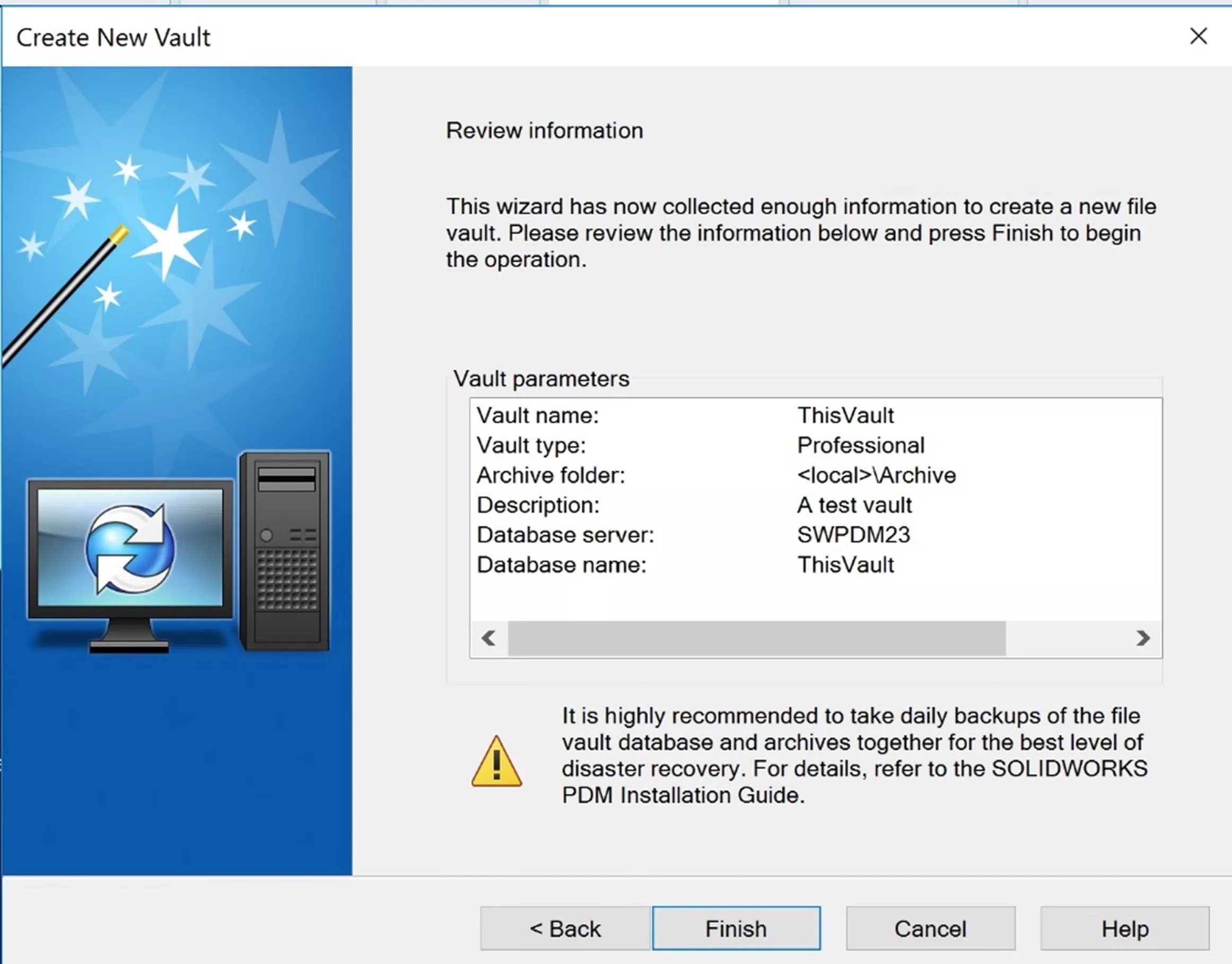Select the 'SWPDM23' database server value
The width and height of the screenshot is (1232, 964).
click(x=853, y=534)
